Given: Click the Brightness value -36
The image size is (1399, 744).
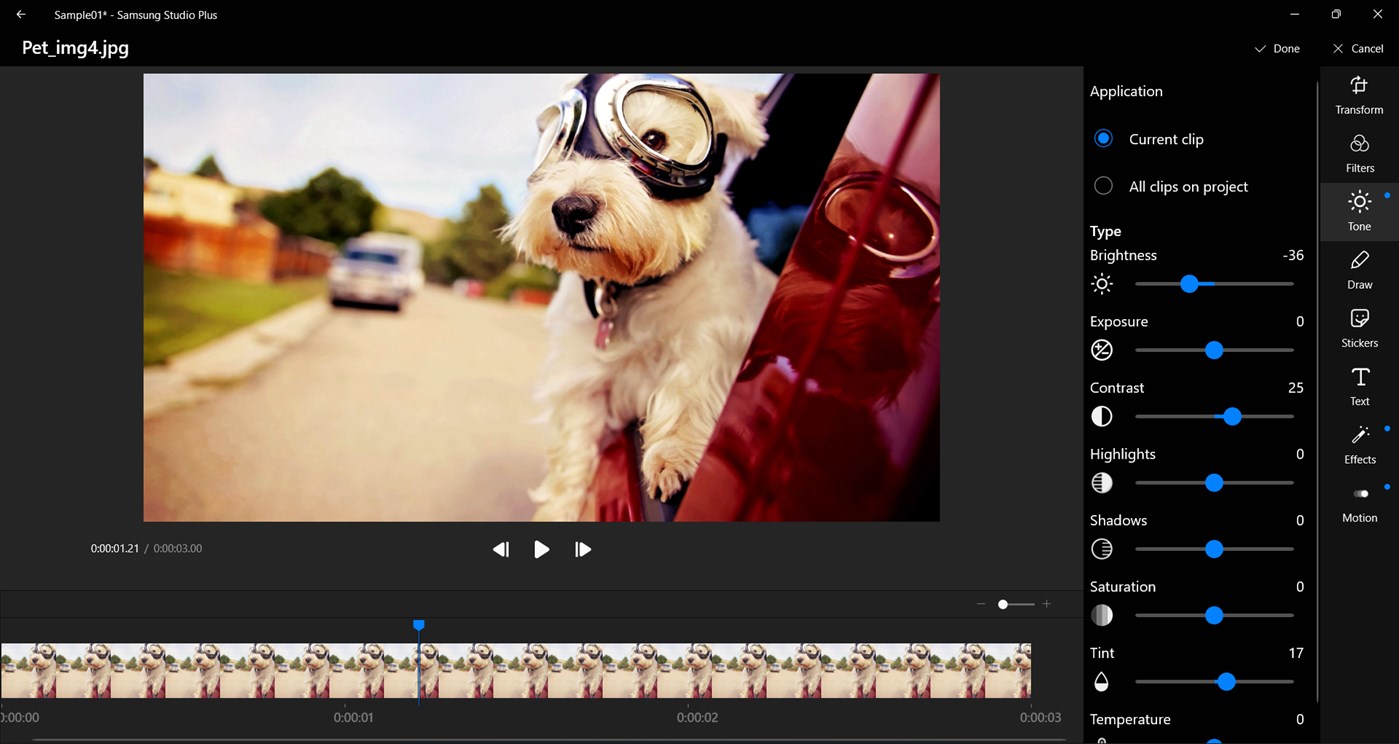Looking at the screenshot, I should tap(1293, 255).
